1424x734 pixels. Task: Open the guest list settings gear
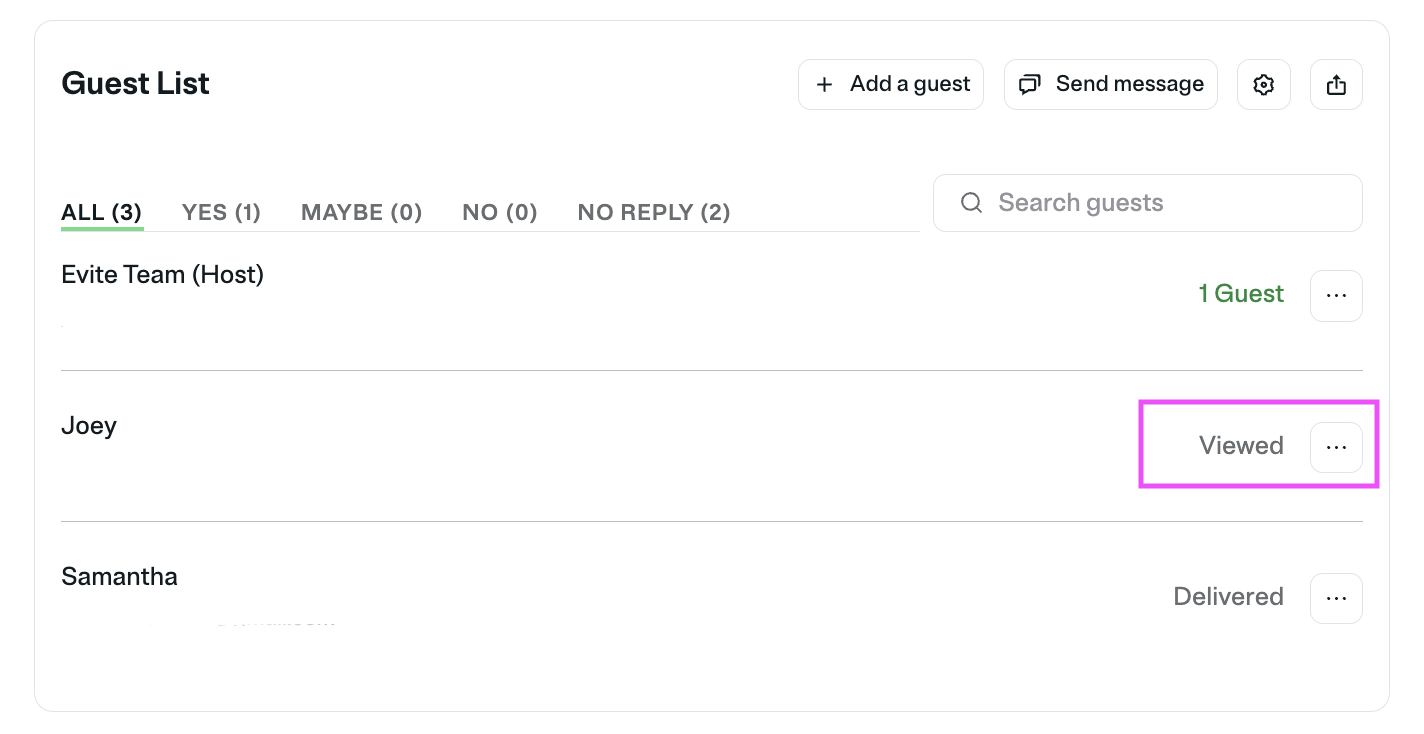(x=1263, y=85)
